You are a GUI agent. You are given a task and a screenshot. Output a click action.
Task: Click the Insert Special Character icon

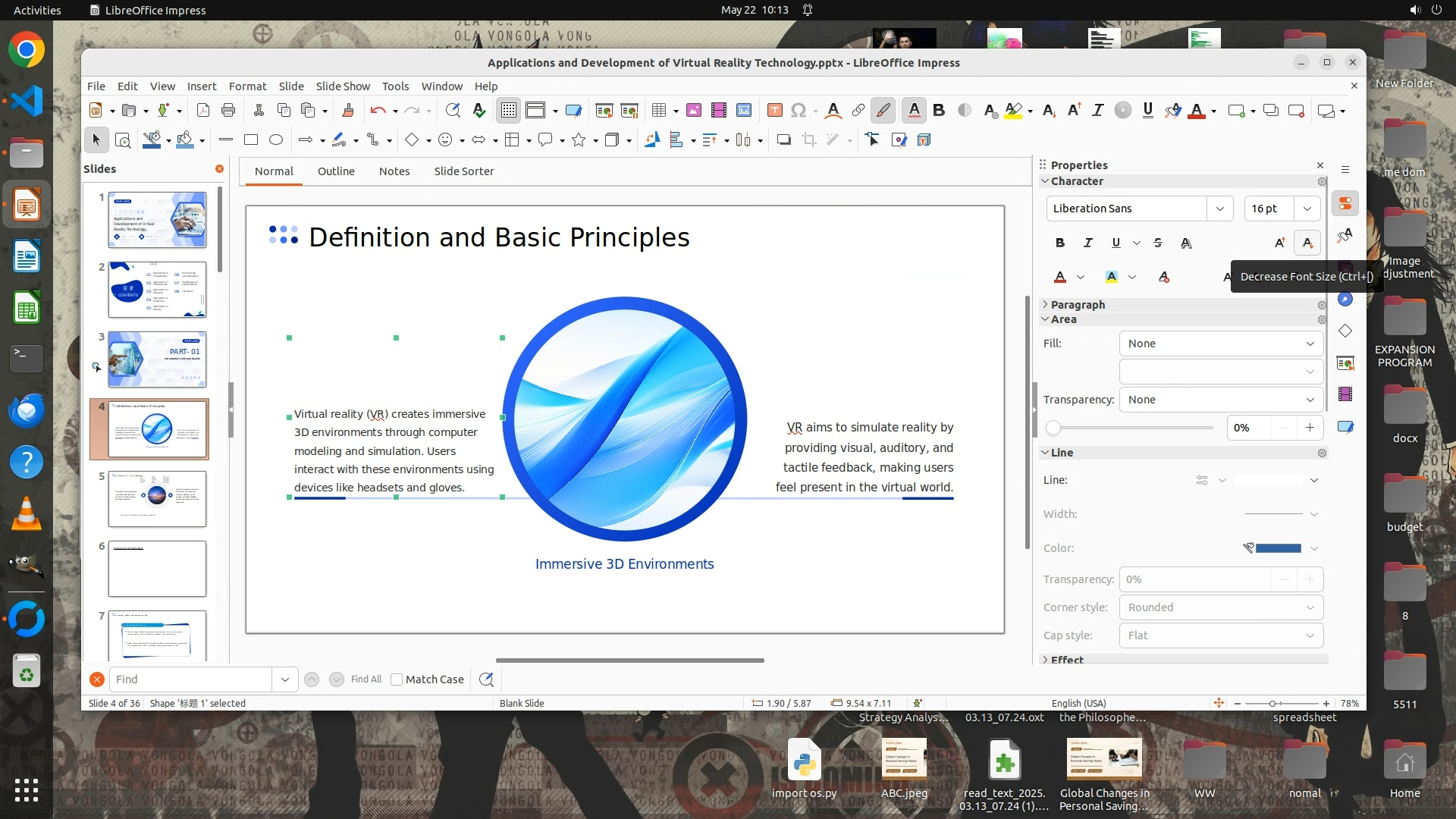pos(798,111)
